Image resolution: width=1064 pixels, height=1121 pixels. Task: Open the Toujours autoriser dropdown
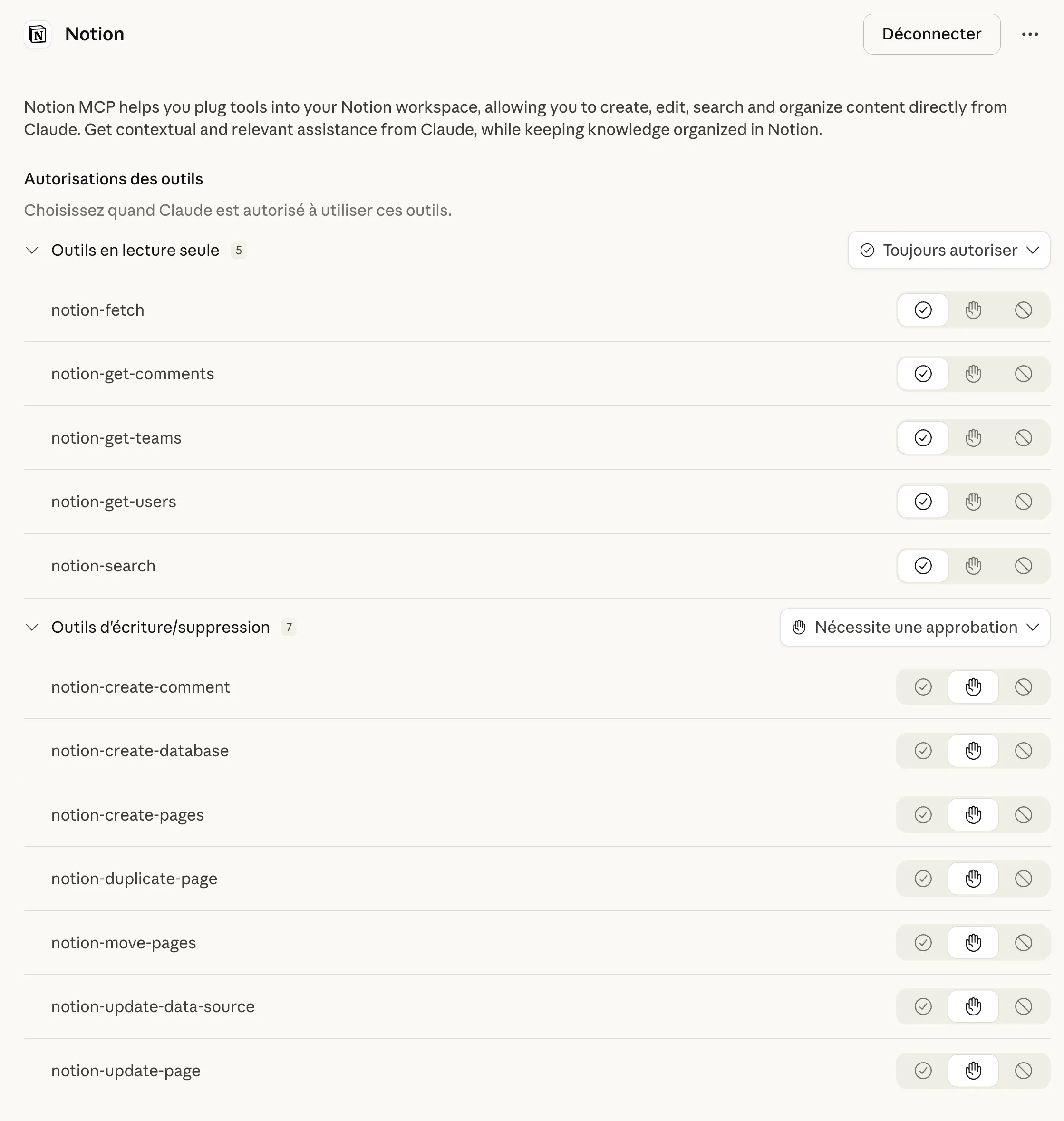coord(948,250)
